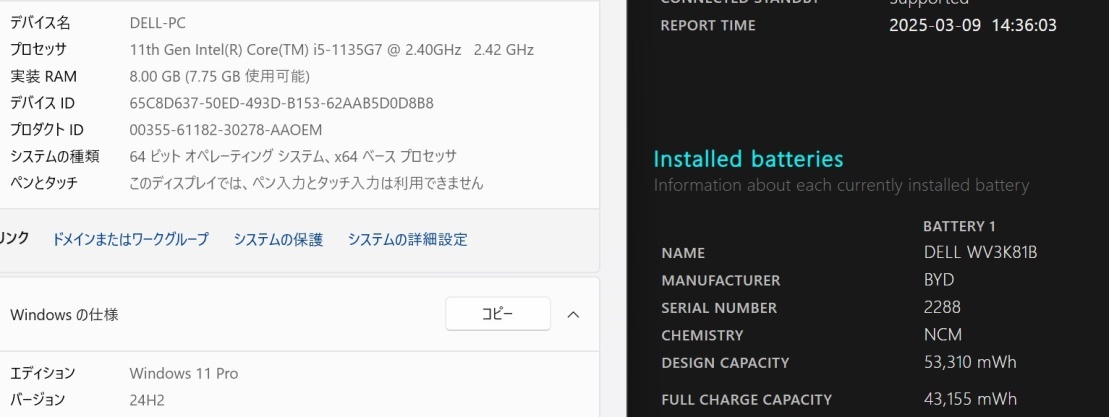Click the BATTERY 1 column header
The height and width of the screenshot is (417, 1109).
pos(959,226)
